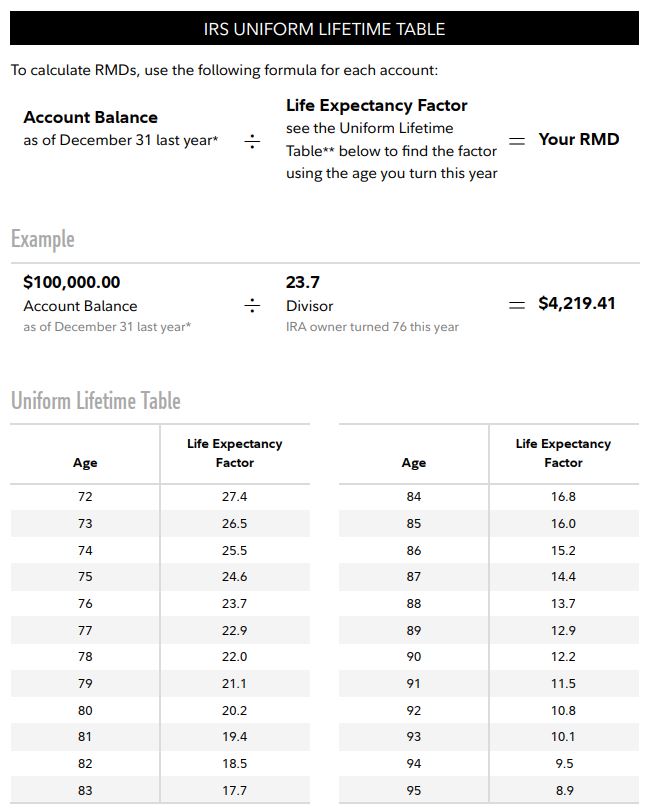Click the division symbol in the example row

tap(252, 305)
